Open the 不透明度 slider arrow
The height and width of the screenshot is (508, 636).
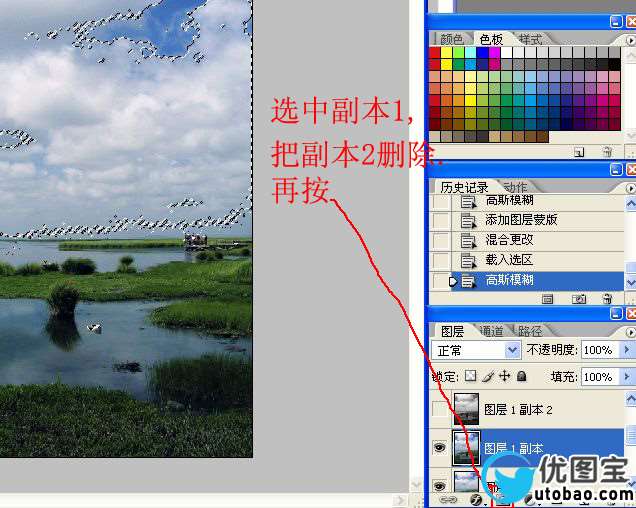click(x=626, y=349)
